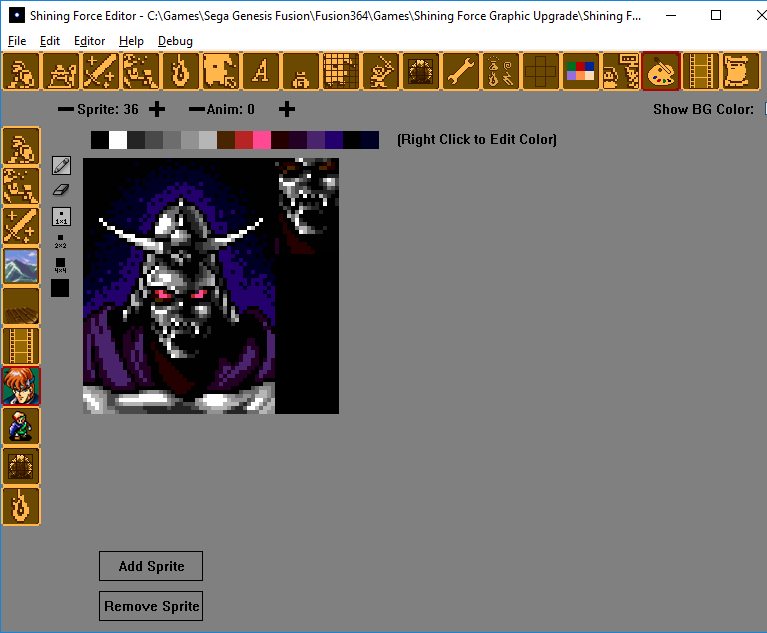Pick the first black palette swatch
The height and width of the screenshot is (633, 767).
[100, 140]
